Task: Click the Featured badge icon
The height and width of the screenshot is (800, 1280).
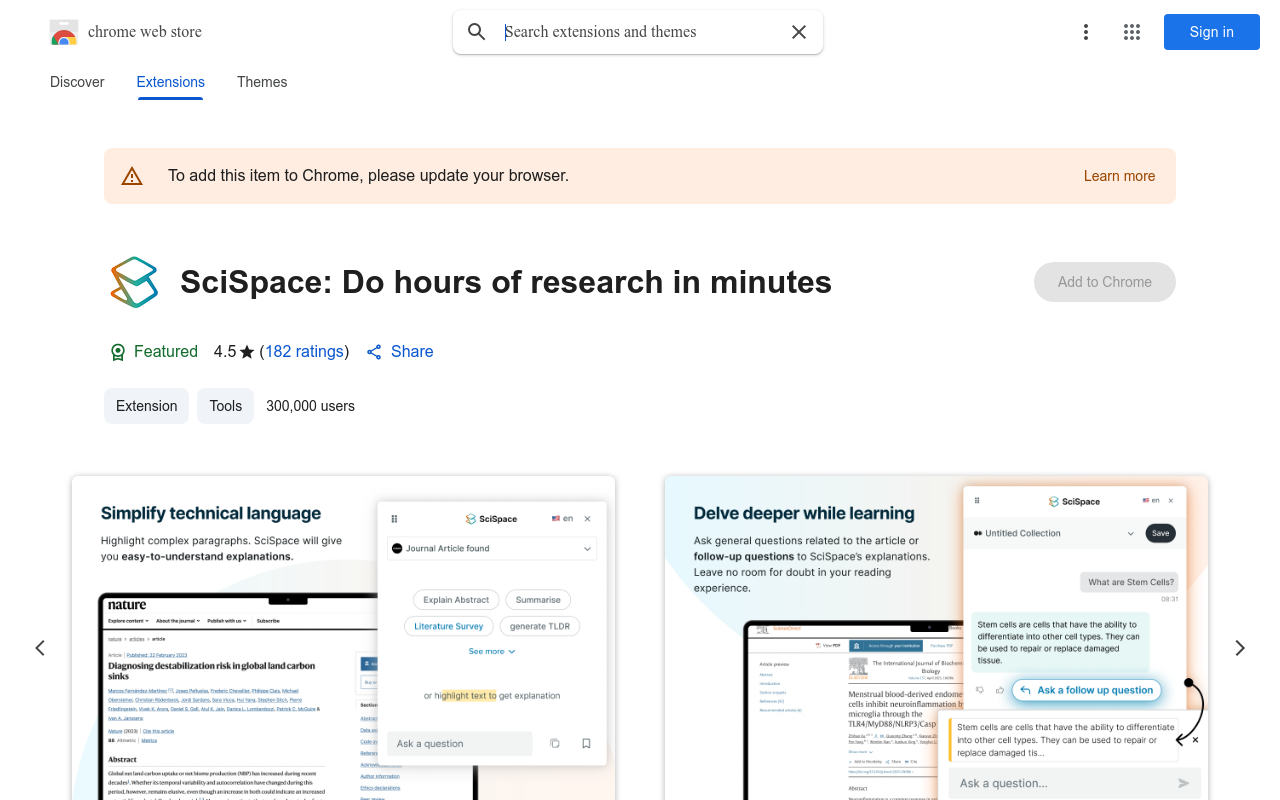Action: click(x=118, y=352)
